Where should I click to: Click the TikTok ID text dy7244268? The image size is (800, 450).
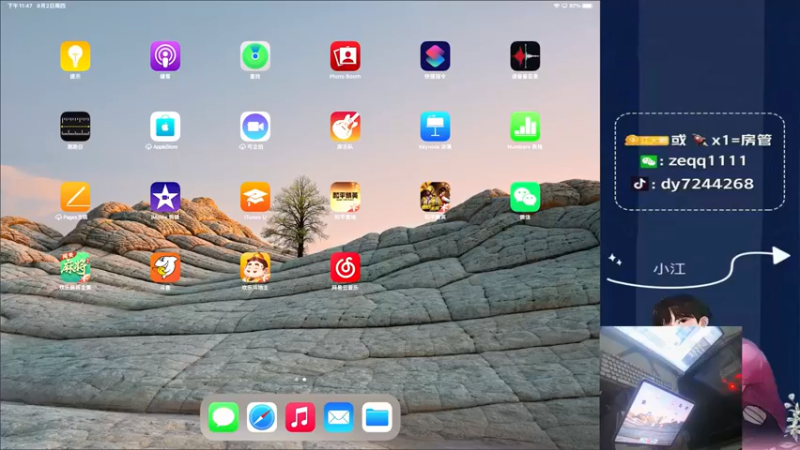(x=707, y=184)
